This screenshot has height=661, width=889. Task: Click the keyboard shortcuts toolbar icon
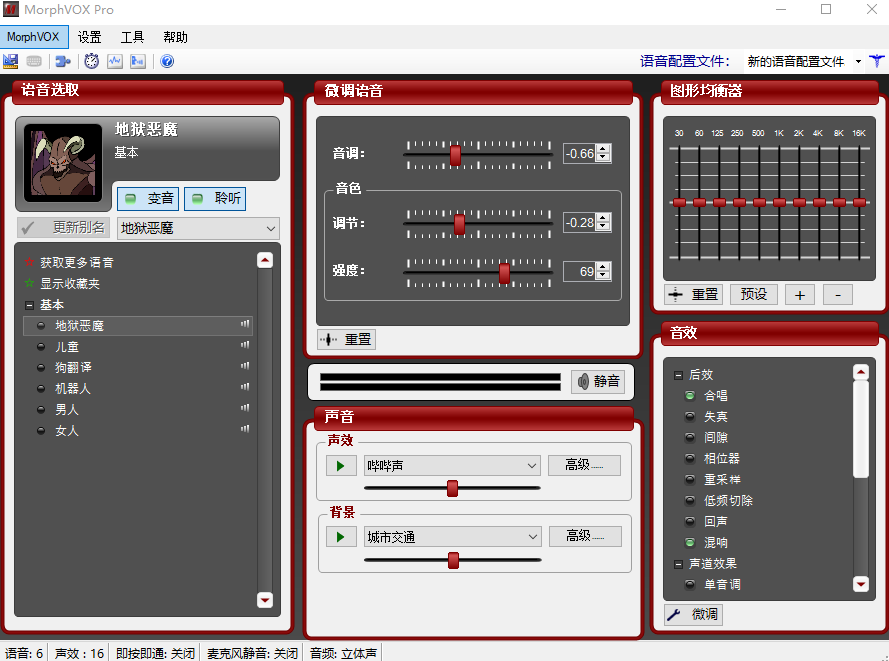click(x=34, y=61)
